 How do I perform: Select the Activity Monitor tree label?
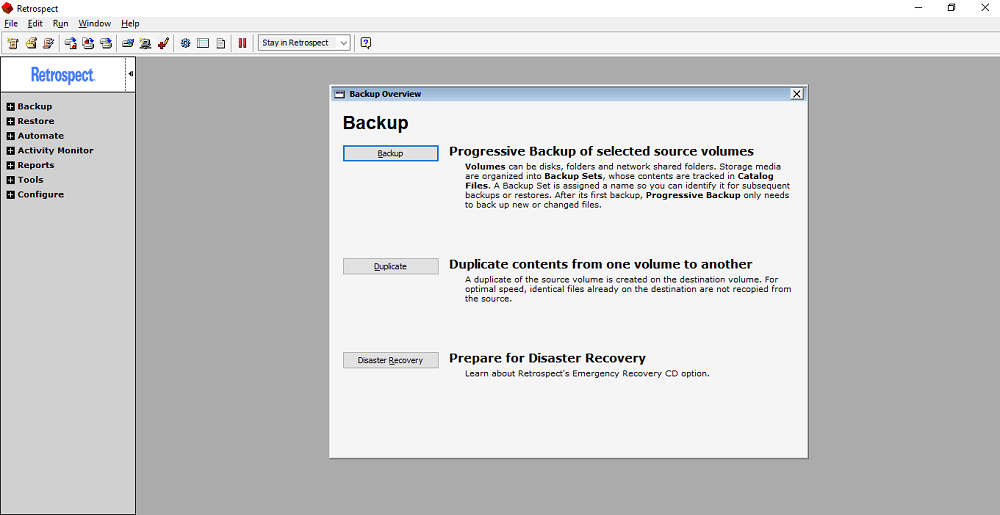[x=55, y=150]
